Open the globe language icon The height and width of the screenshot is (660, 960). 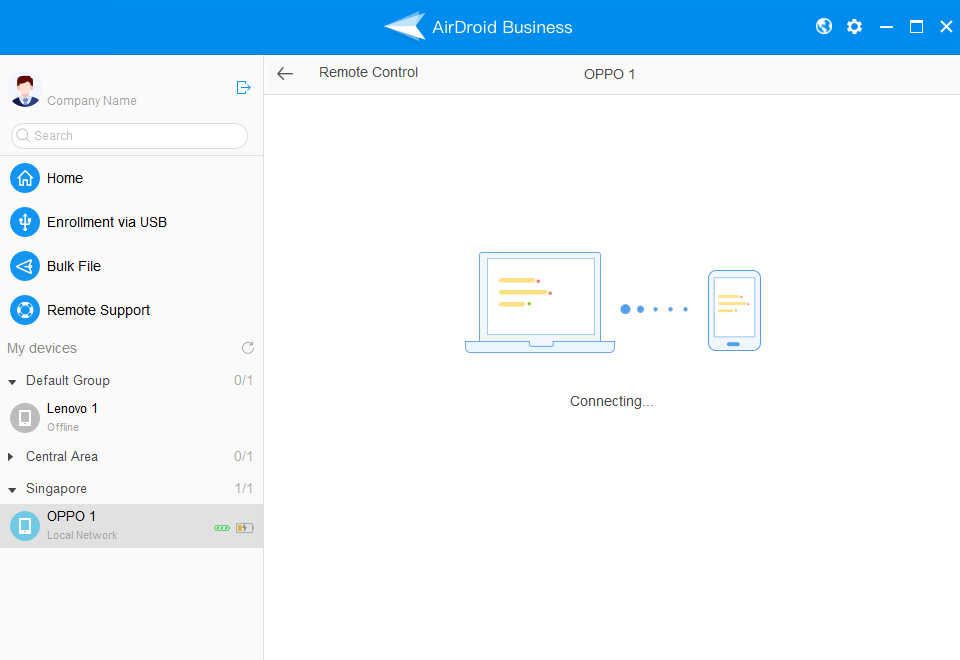click(x=824, y=26)
